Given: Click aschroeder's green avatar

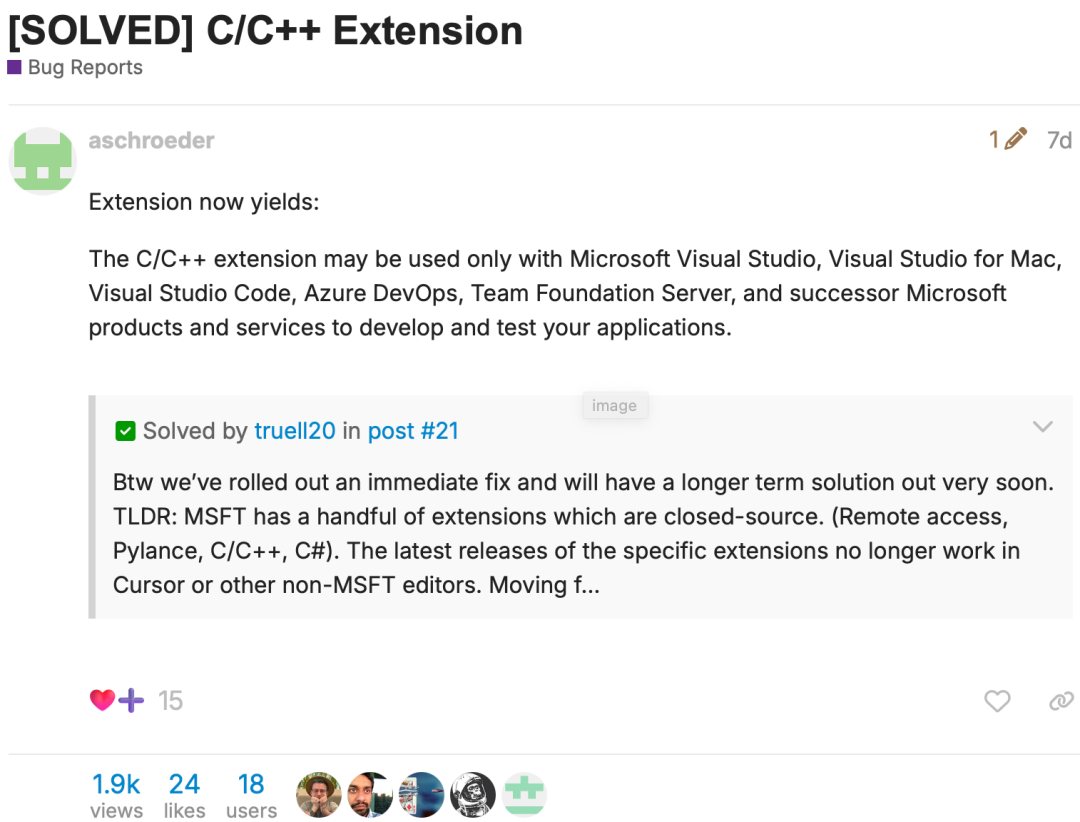Looking at the screenshot, I should pyautogui.click(x=43, y=161).
